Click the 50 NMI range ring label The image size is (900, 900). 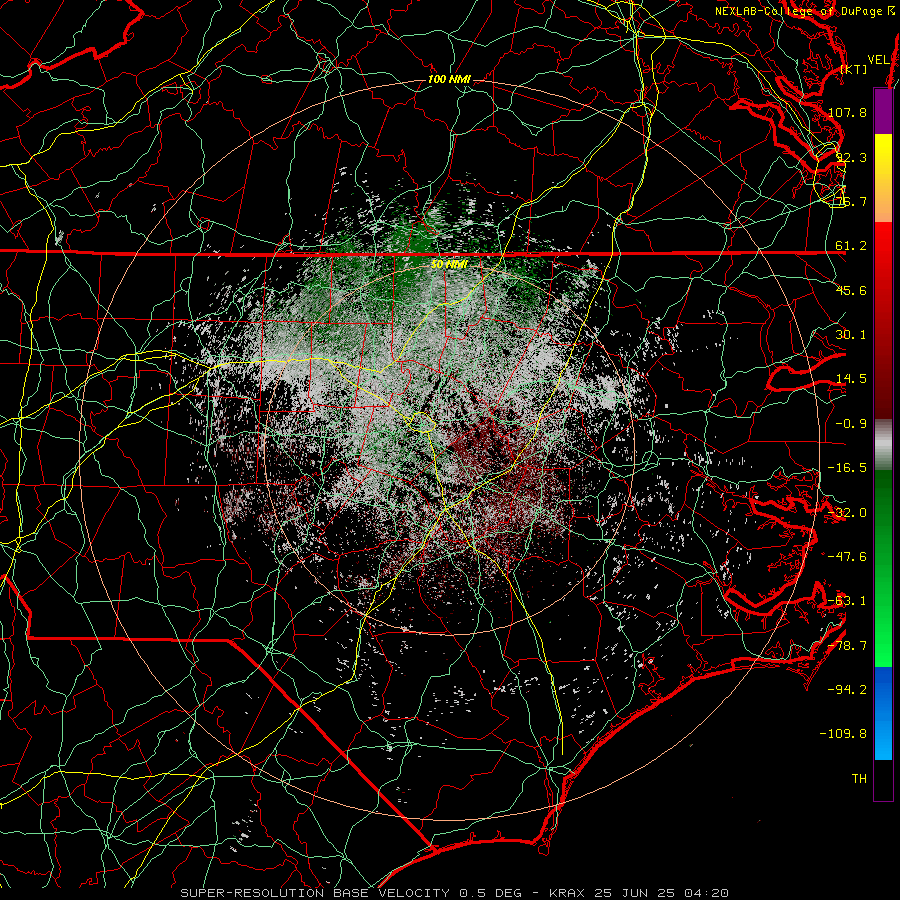[449, 264]
